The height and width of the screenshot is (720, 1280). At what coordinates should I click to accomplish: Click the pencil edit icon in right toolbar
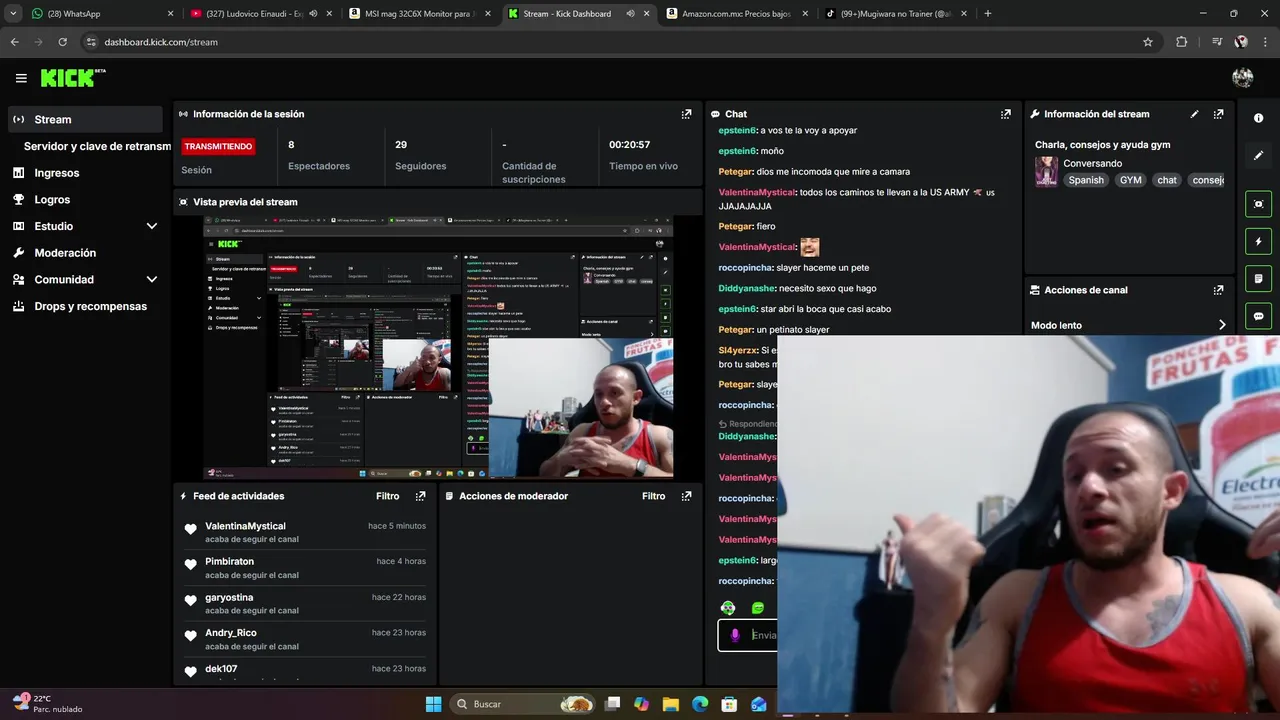(x=1258, y=156)
